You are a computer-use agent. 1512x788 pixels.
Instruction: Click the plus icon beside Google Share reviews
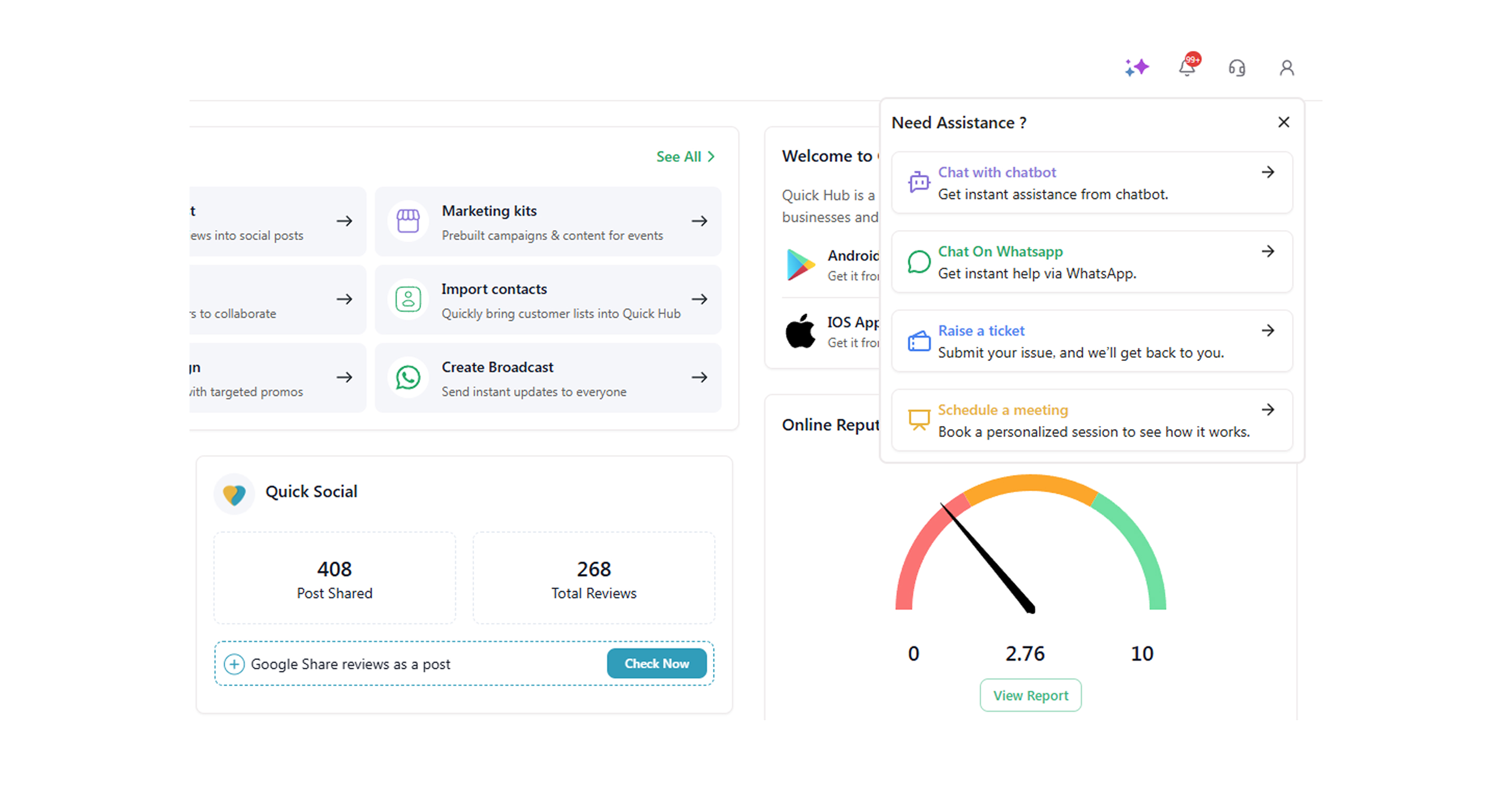[x=234, y=664]
